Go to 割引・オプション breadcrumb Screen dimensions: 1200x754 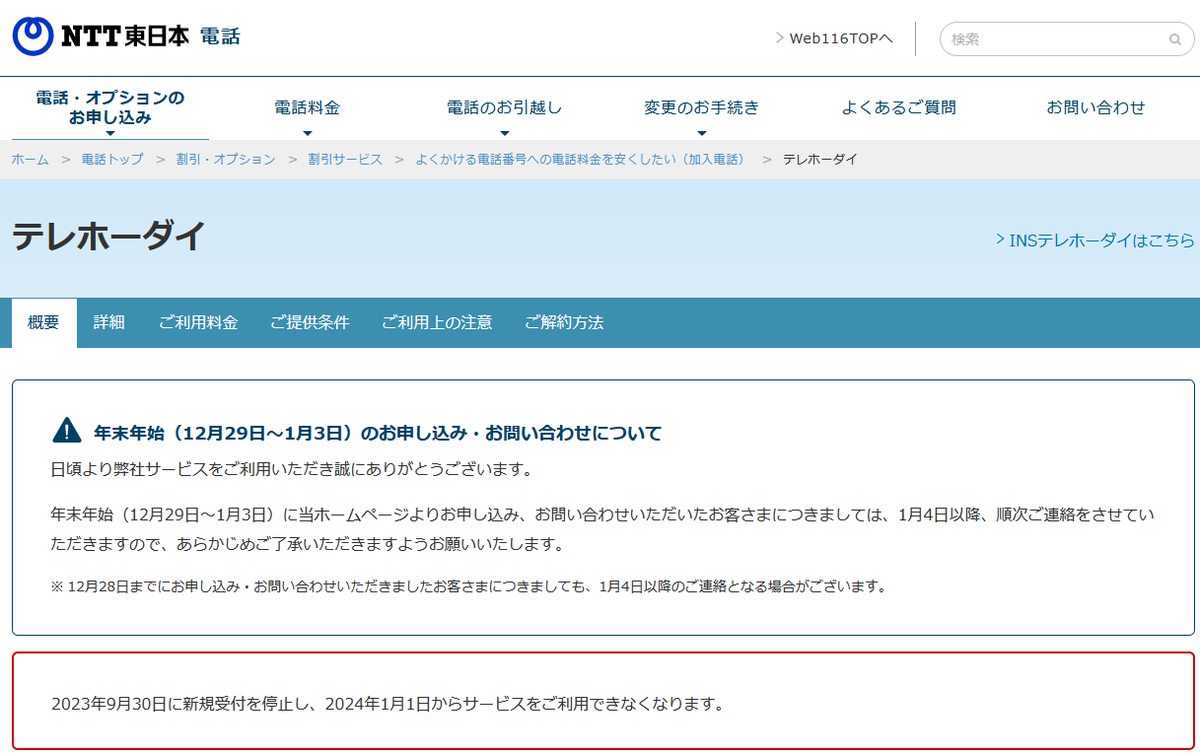pos(226,160)
